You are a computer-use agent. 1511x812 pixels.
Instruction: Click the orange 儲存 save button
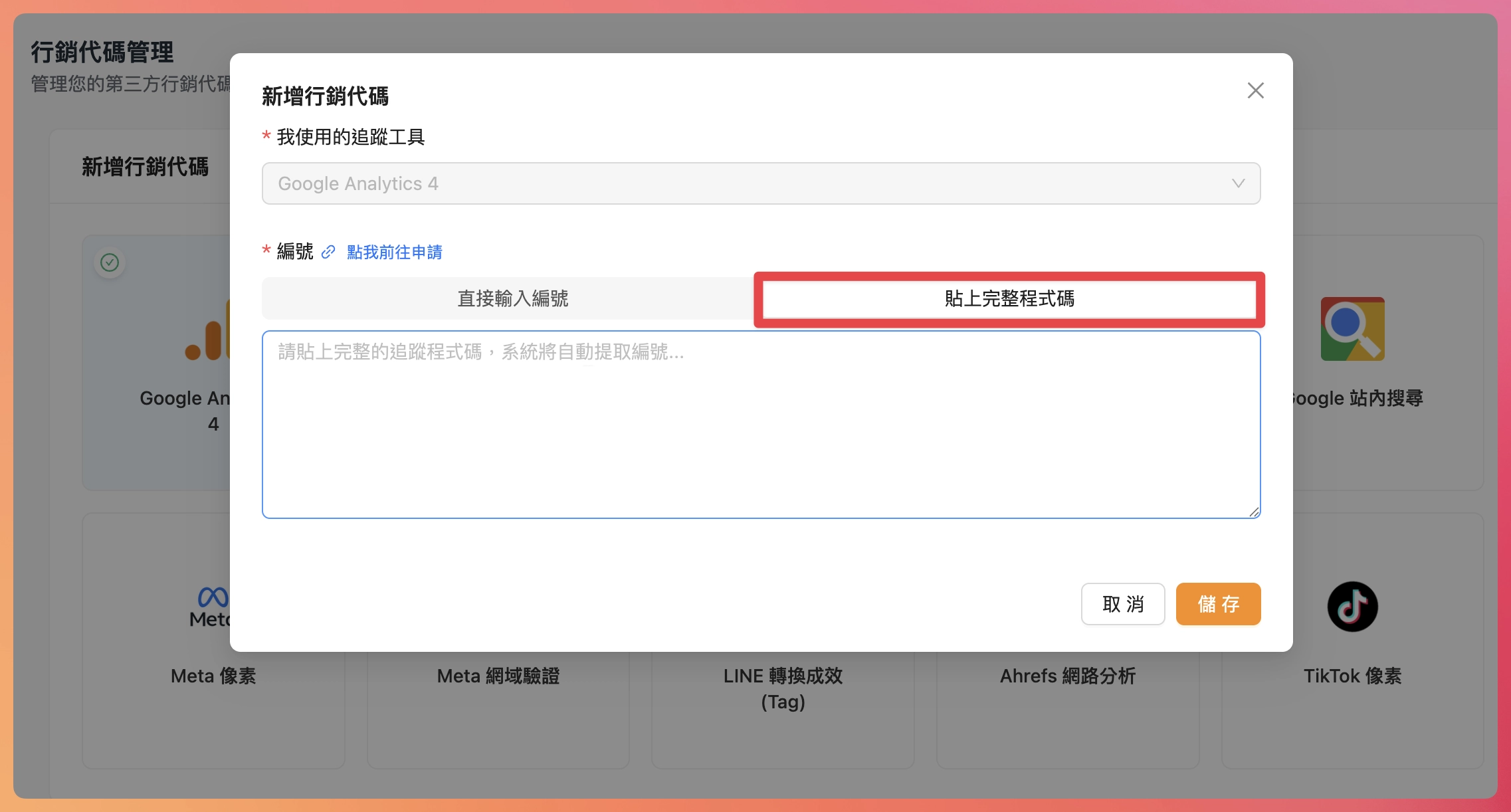[x=1217, y=604]
